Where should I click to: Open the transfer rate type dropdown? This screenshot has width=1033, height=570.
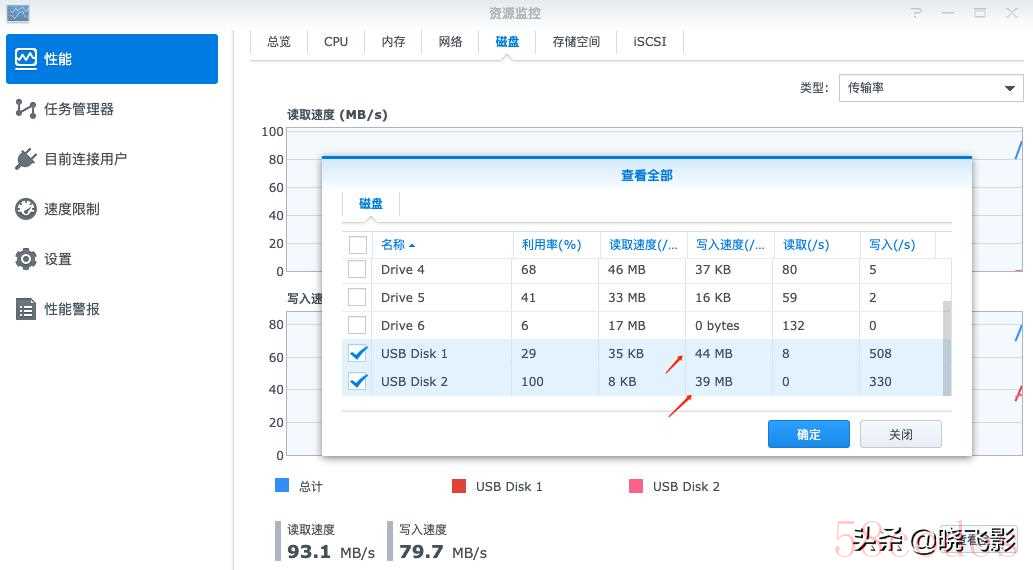[931, 88]
